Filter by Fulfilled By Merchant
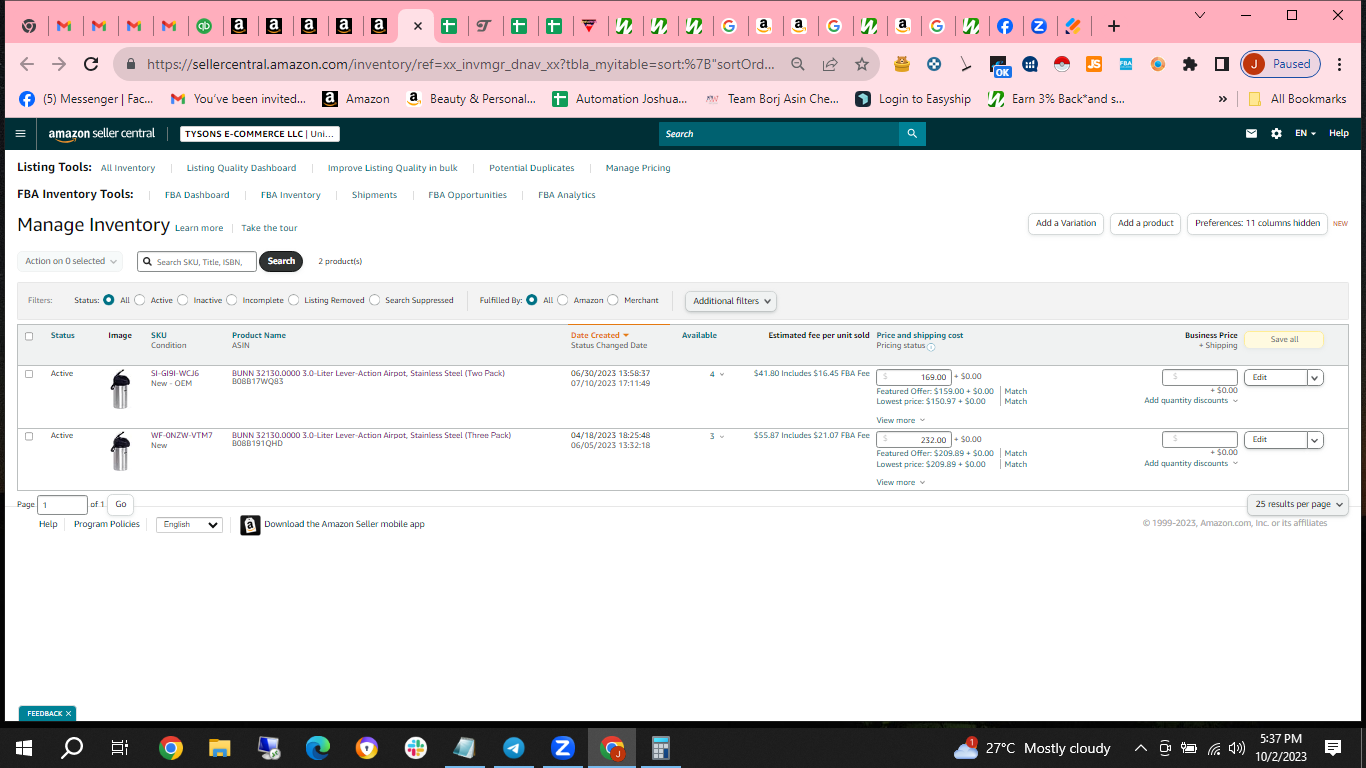 point(613,300)
